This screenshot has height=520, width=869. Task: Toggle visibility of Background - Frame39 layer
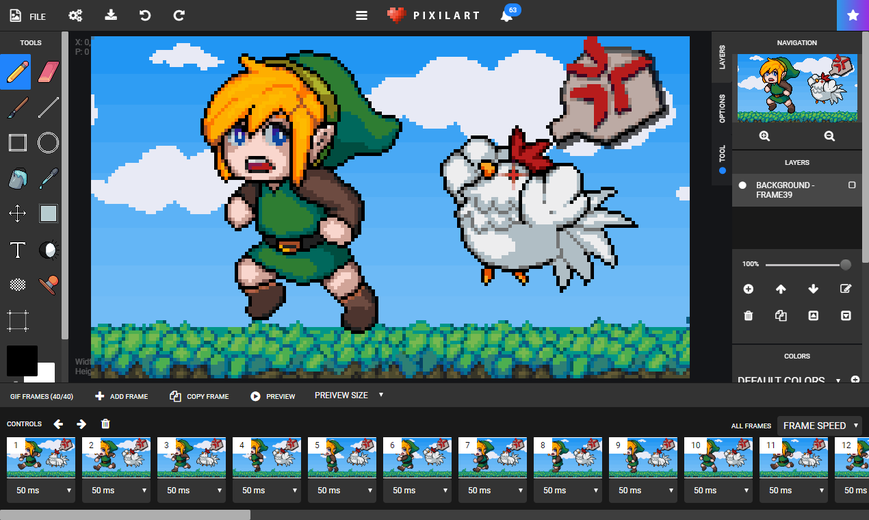743,185
